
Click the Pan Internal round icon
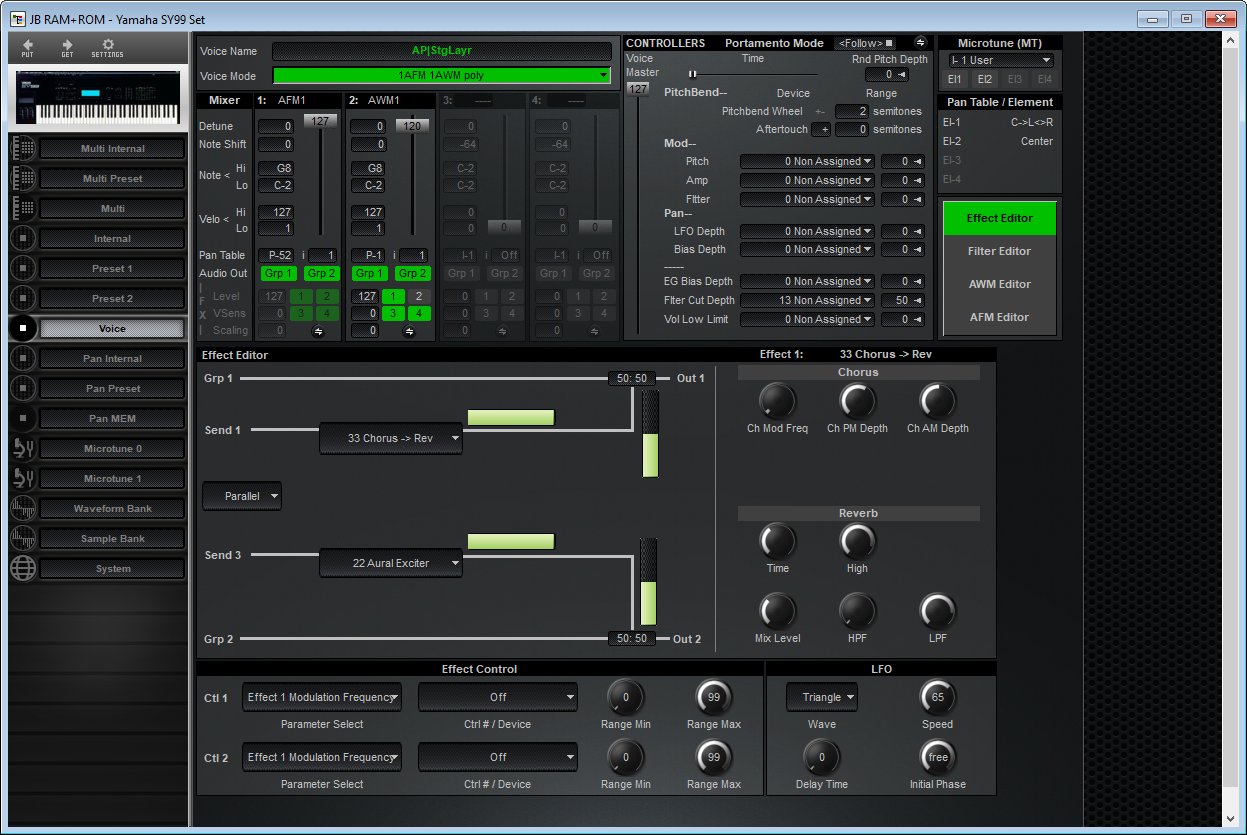[x=22, y=359]
